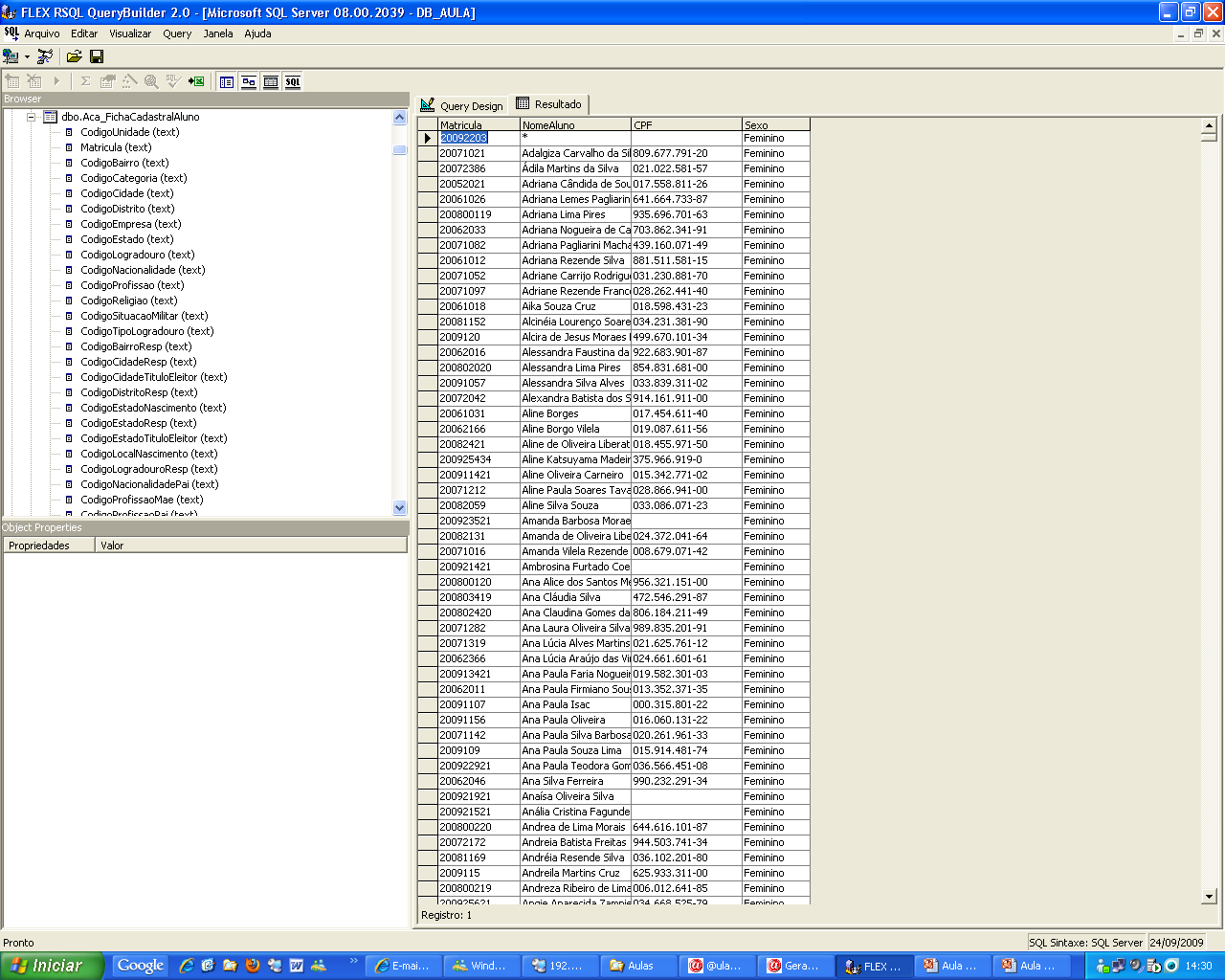Screen dimensions: 1225x980
Task: Launch Firefox from quick launch
Action: click(253, 966)
